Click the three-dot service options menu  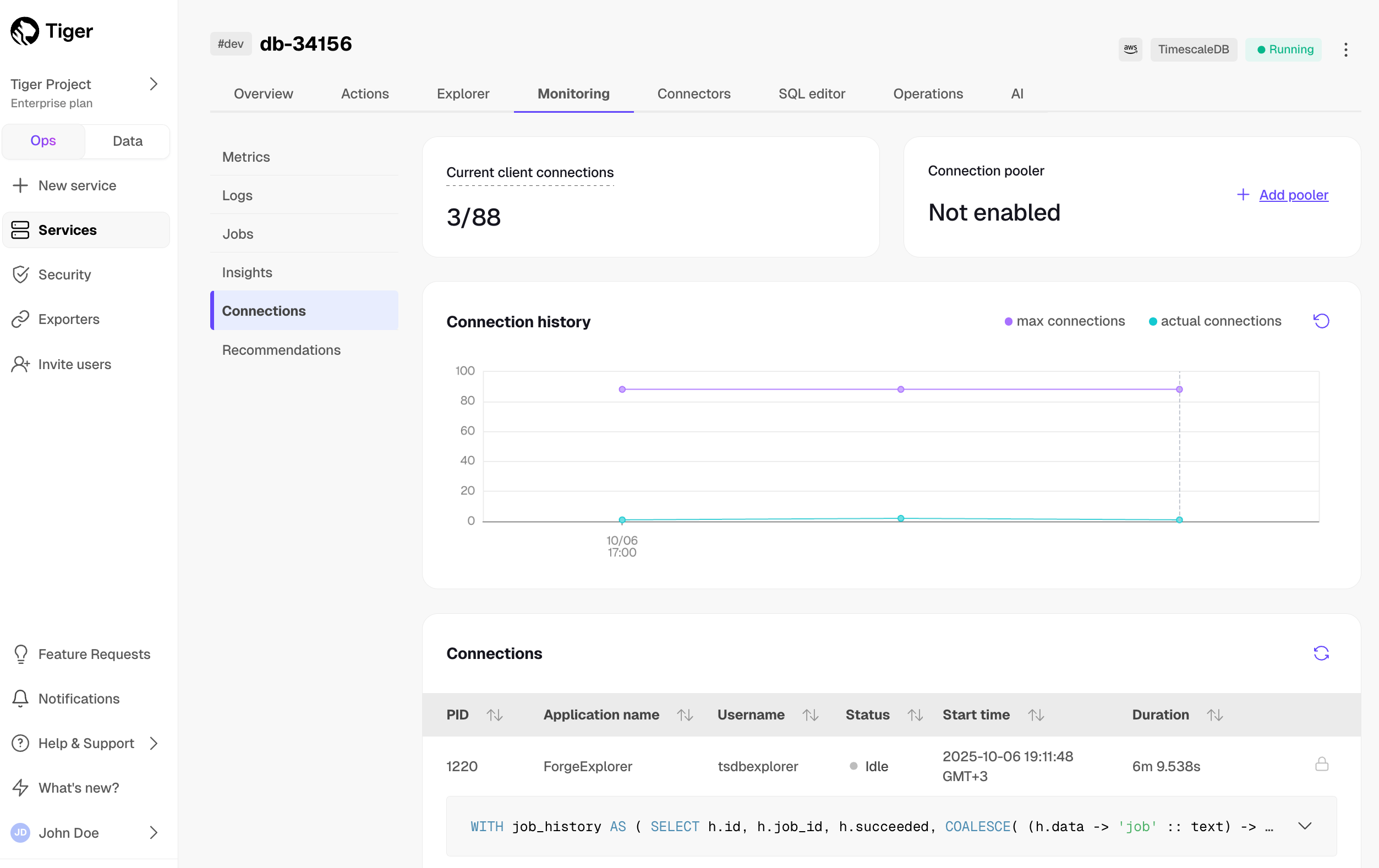pyautogui.click(x=1345, y=50)
